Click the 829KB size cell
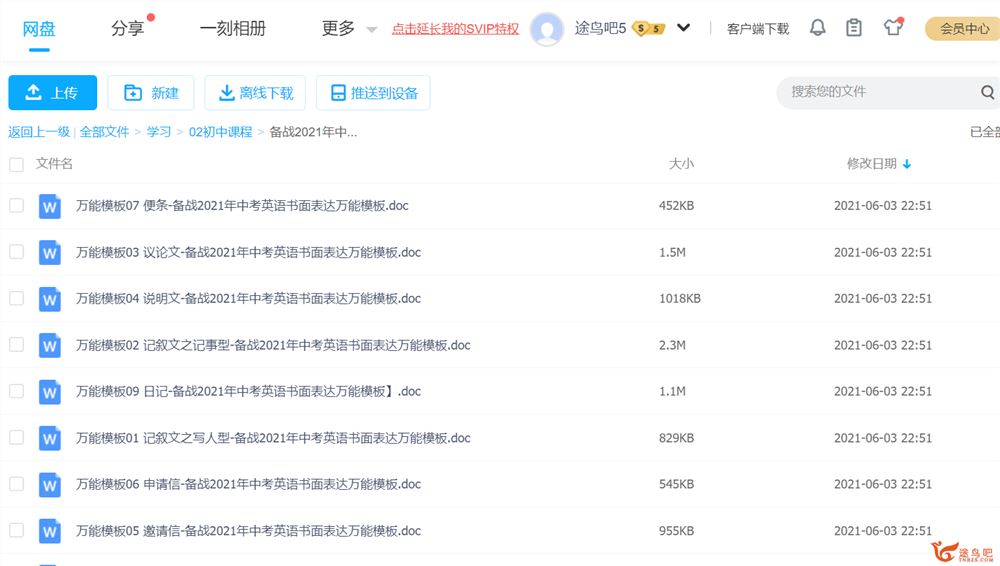 (677, 438)
